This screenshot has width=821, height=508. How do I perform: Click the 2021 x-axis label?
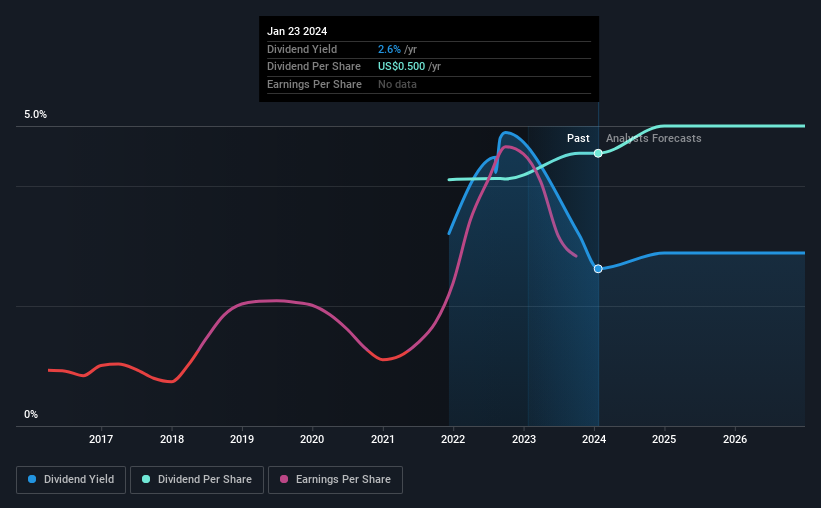(x=383, y=439)
